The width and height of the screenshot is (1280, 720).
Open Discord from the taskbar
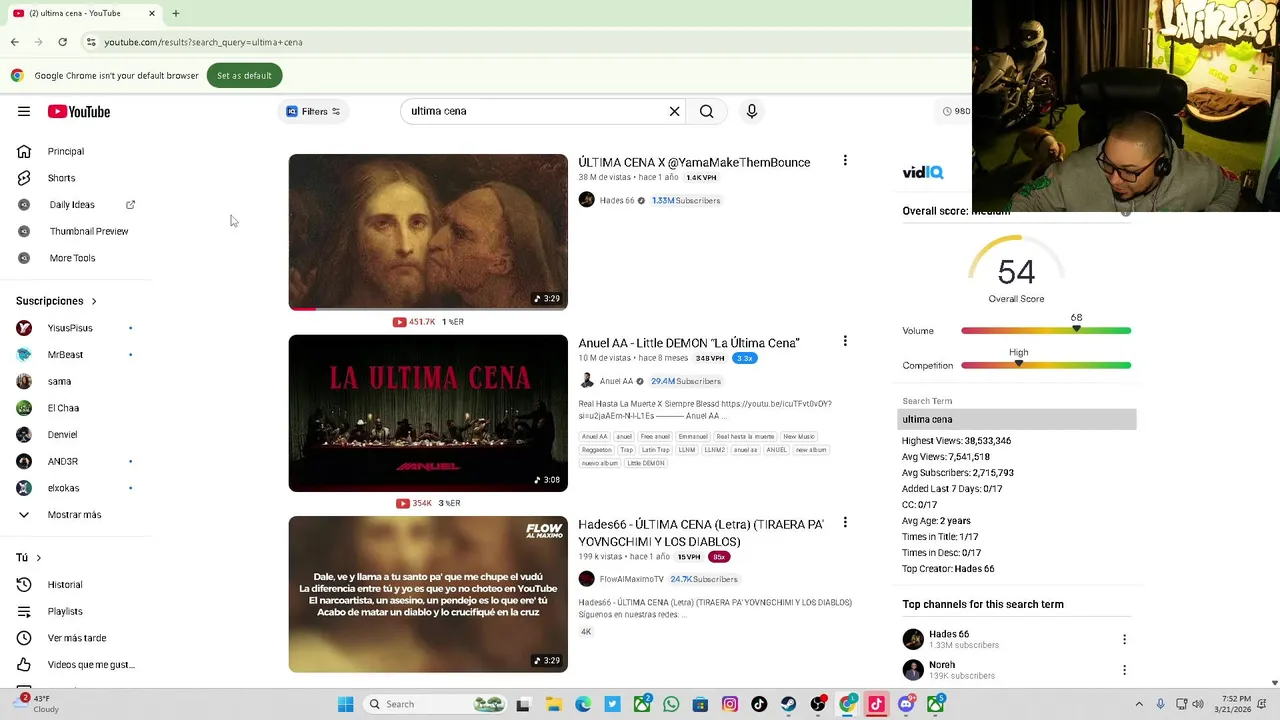(x=906, y=704)
